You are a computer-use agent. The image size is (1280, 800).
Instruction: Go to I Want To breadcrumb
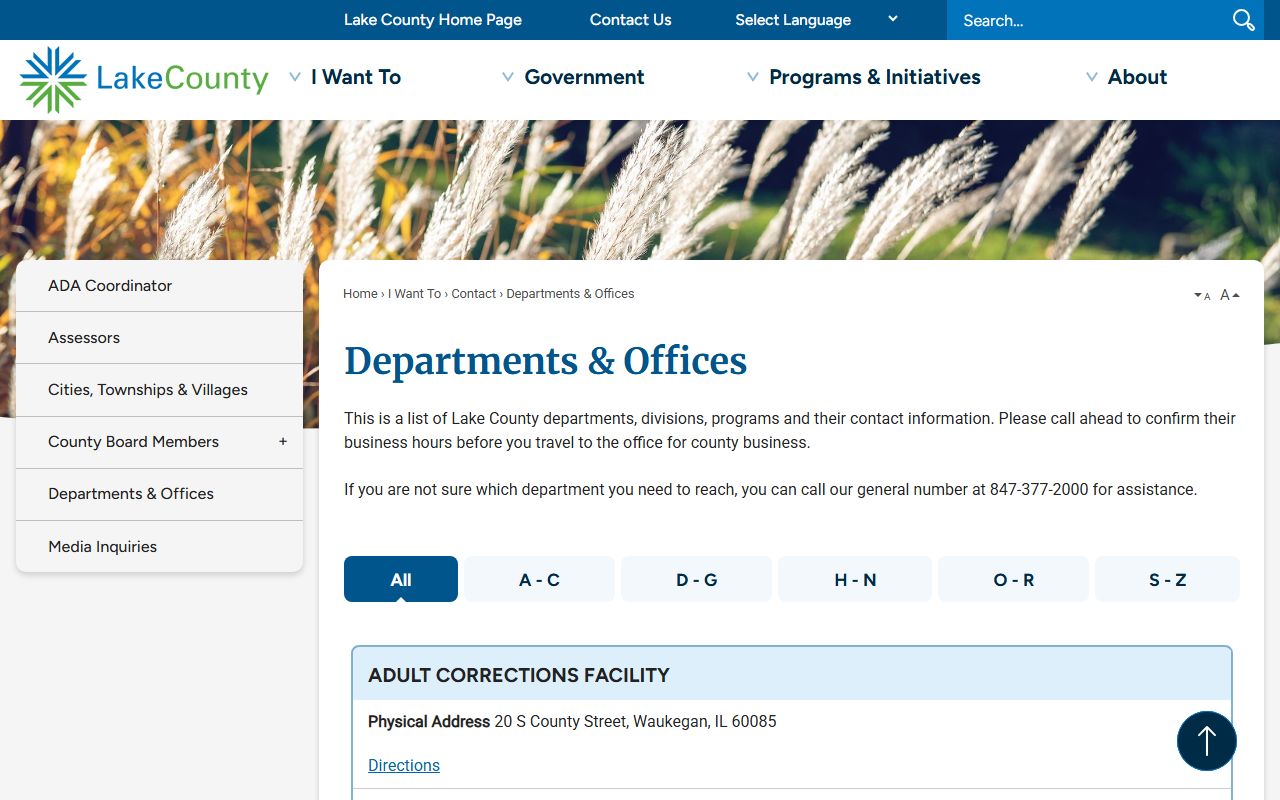point(414,294)
